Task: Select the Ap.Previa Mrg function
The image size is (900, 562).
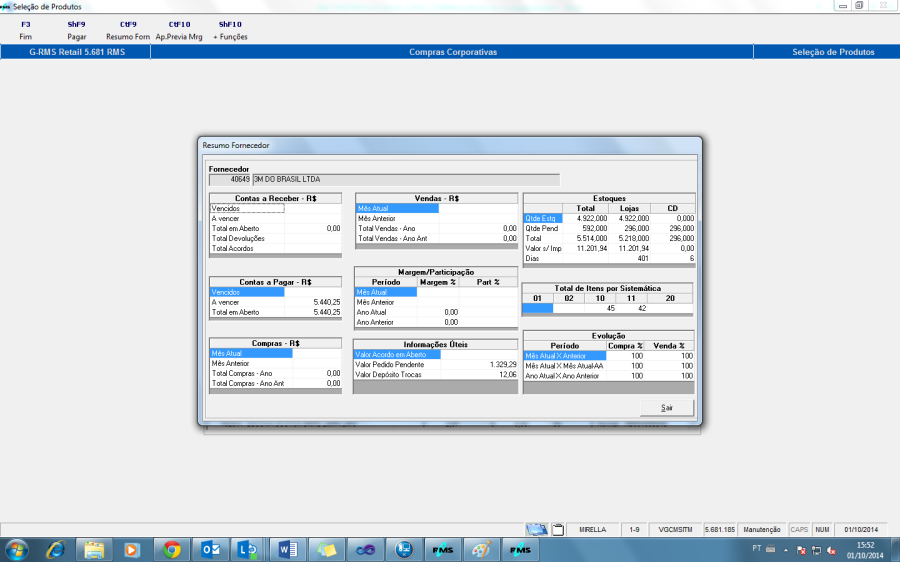Action: click(180, 30)
